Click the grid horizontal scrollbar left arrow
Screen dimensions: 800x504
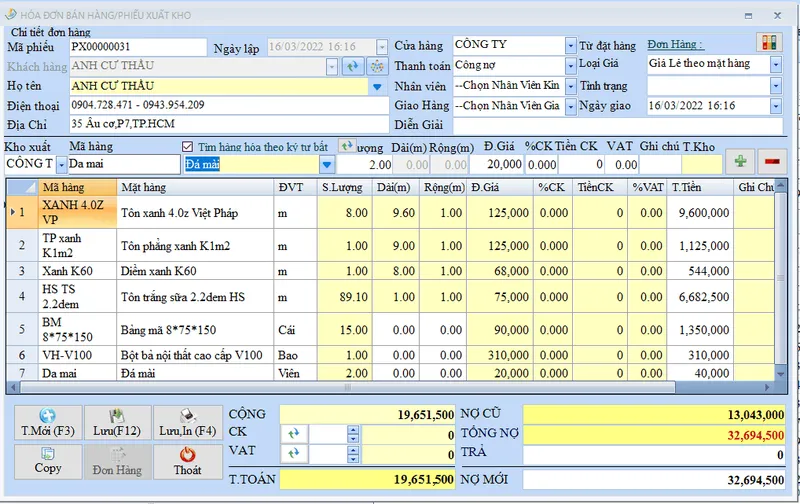point(13,388)
